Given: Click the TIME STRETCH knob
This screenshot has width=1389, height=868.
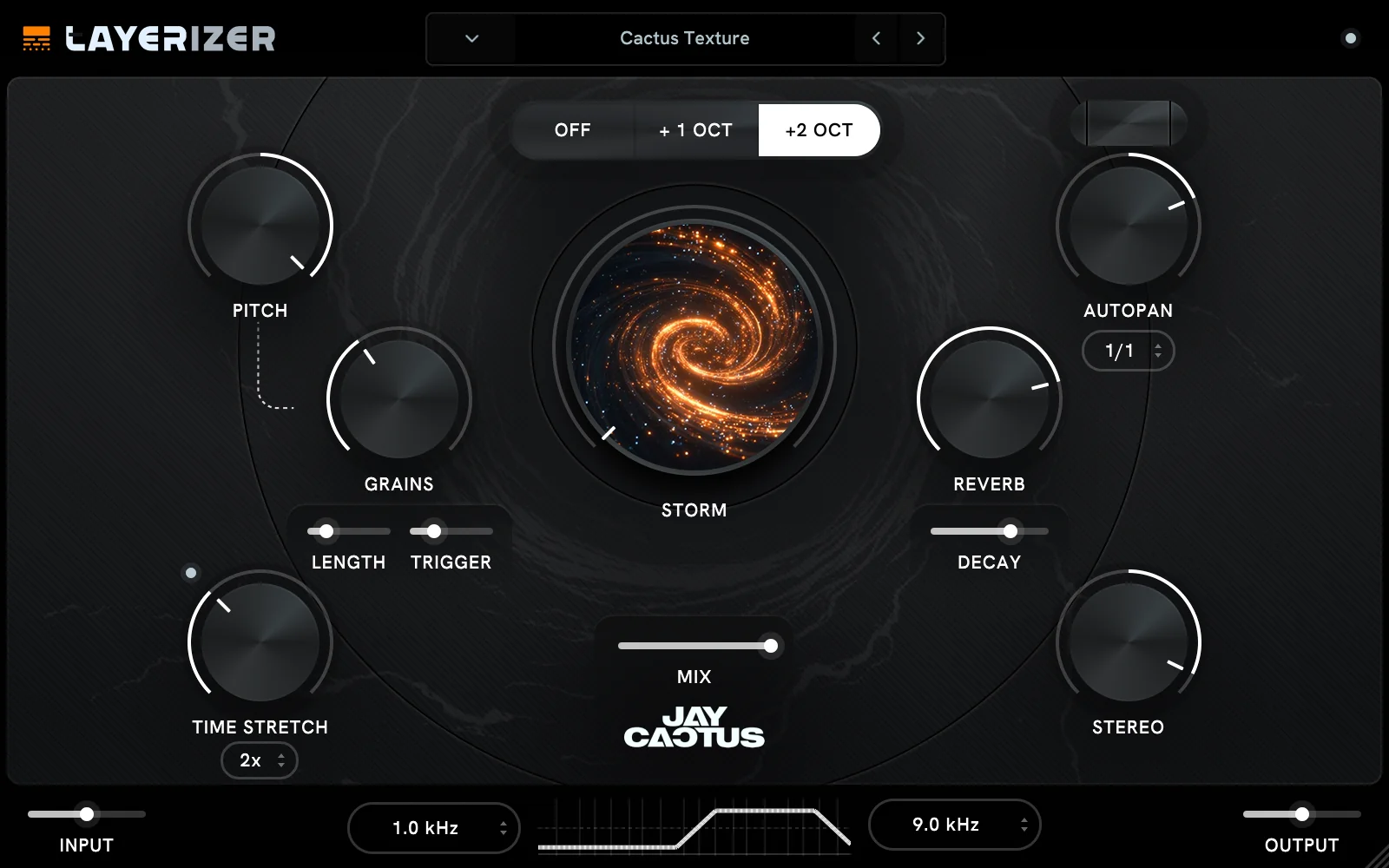Looking at the screenshot, I should pyautogui.click(x=260, y=642).
